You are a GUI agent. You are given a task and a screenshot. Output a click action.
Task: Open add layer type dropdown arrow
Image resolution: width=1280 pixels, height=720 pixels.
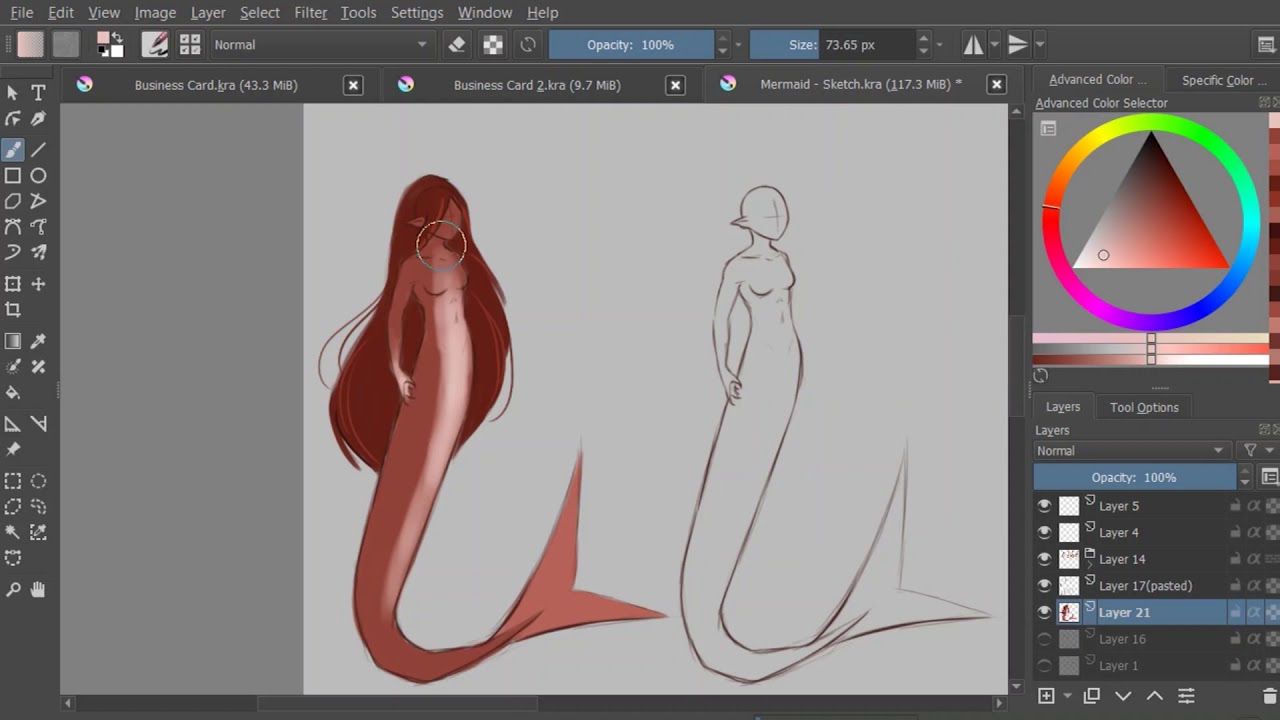pos(1067,696)
